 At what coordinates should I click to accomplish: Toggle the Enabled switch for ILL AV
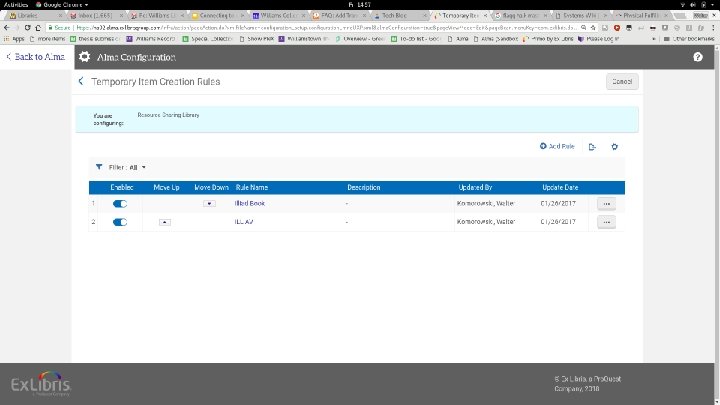pyautogui.click(x=120, y=222)
